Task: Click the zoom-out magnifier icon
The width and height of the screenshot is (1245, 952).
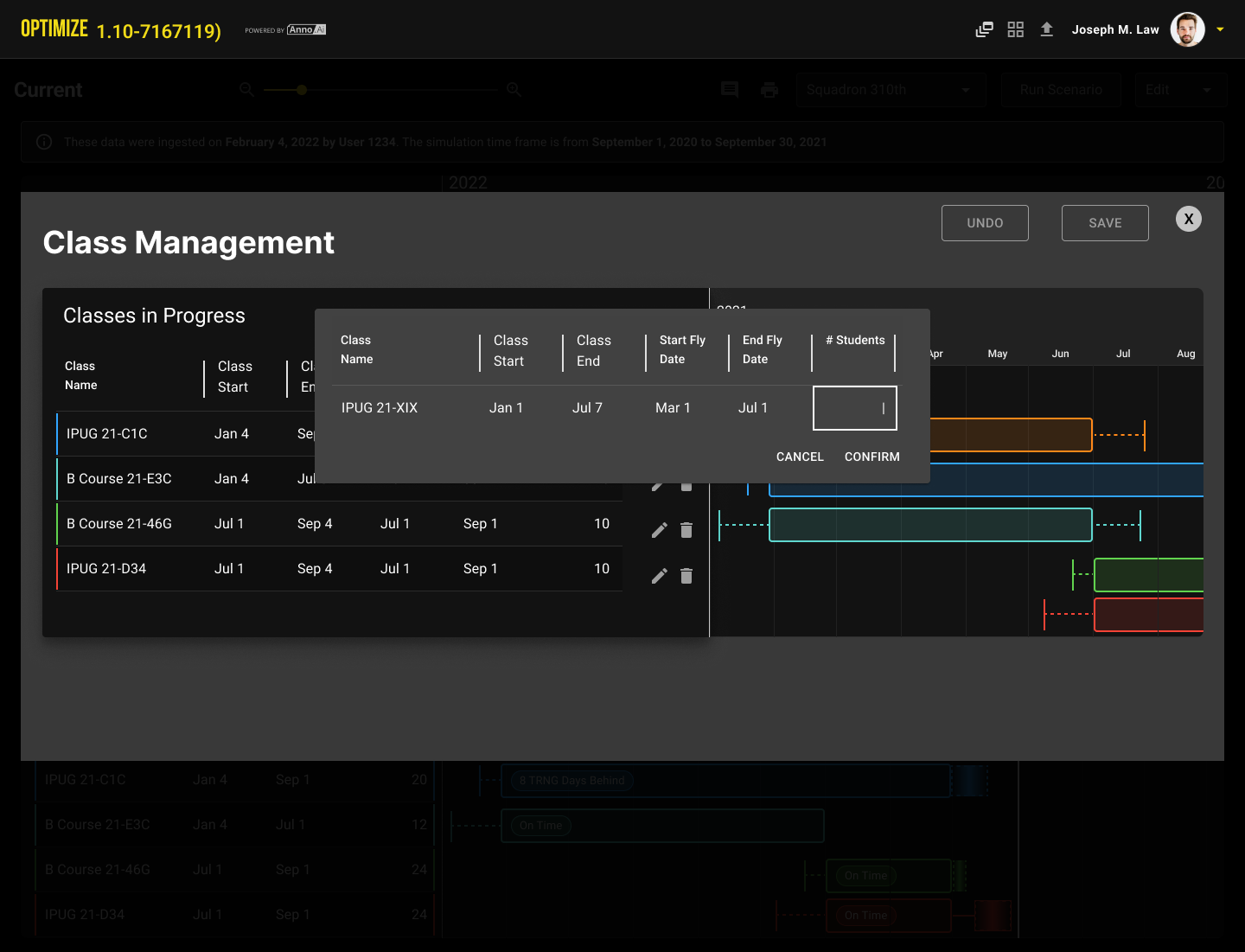Action: [246, 90]
